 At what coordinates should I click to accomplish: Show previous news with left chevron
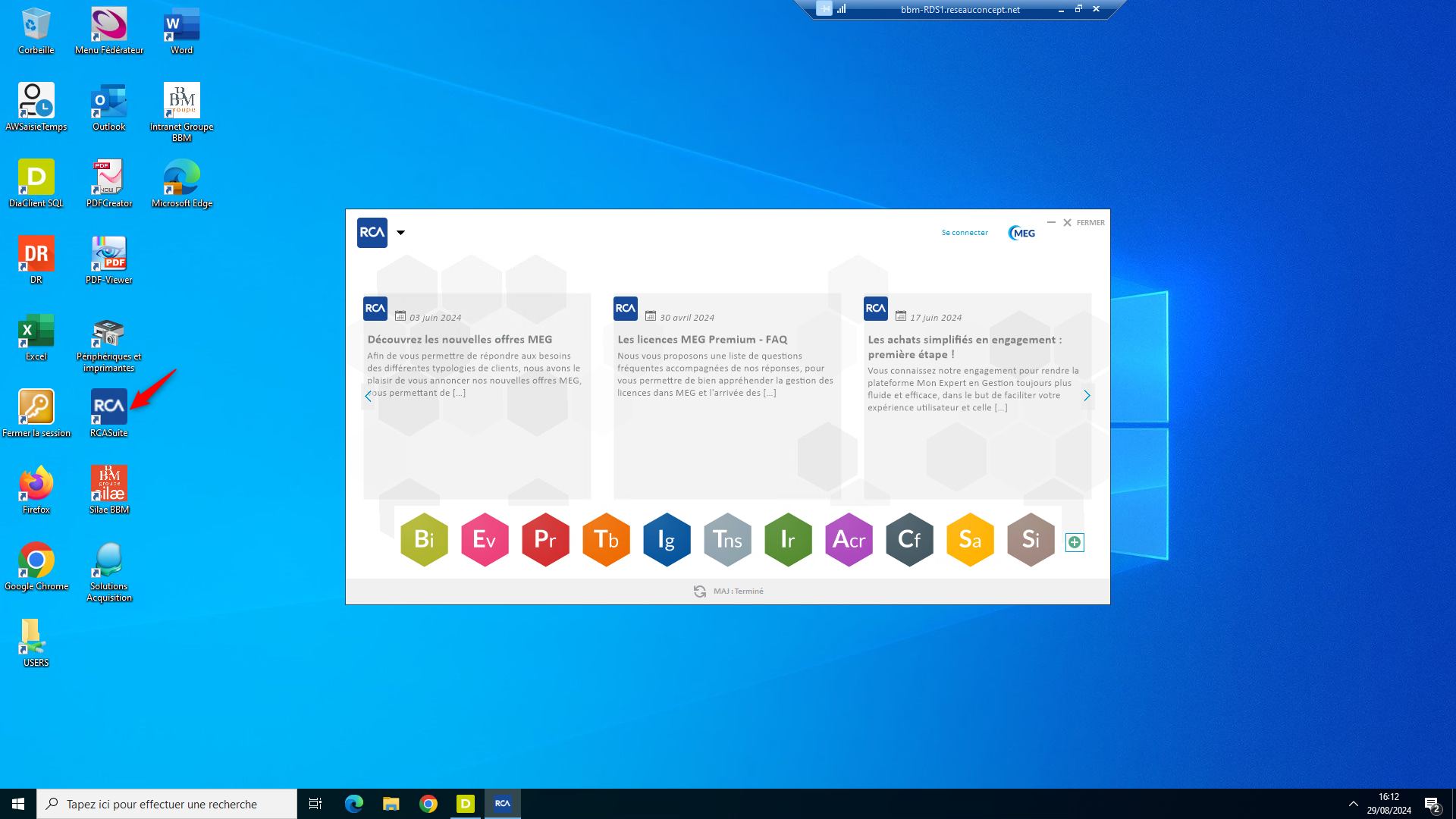[369, 396]
